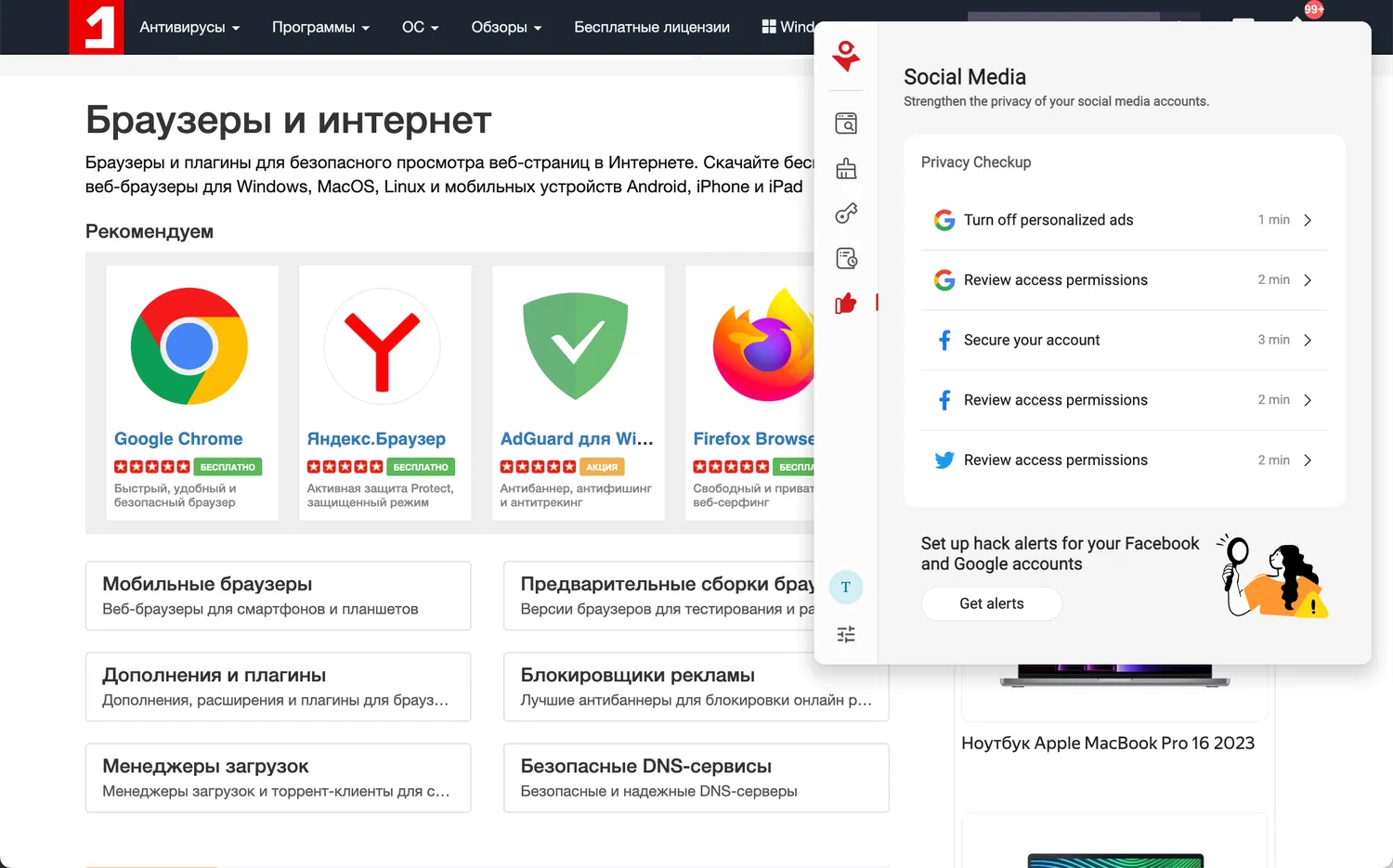Click the Быстрый, удобный и безопасный браузер description
Viewport: 1393px width, 868px height.
176,496
